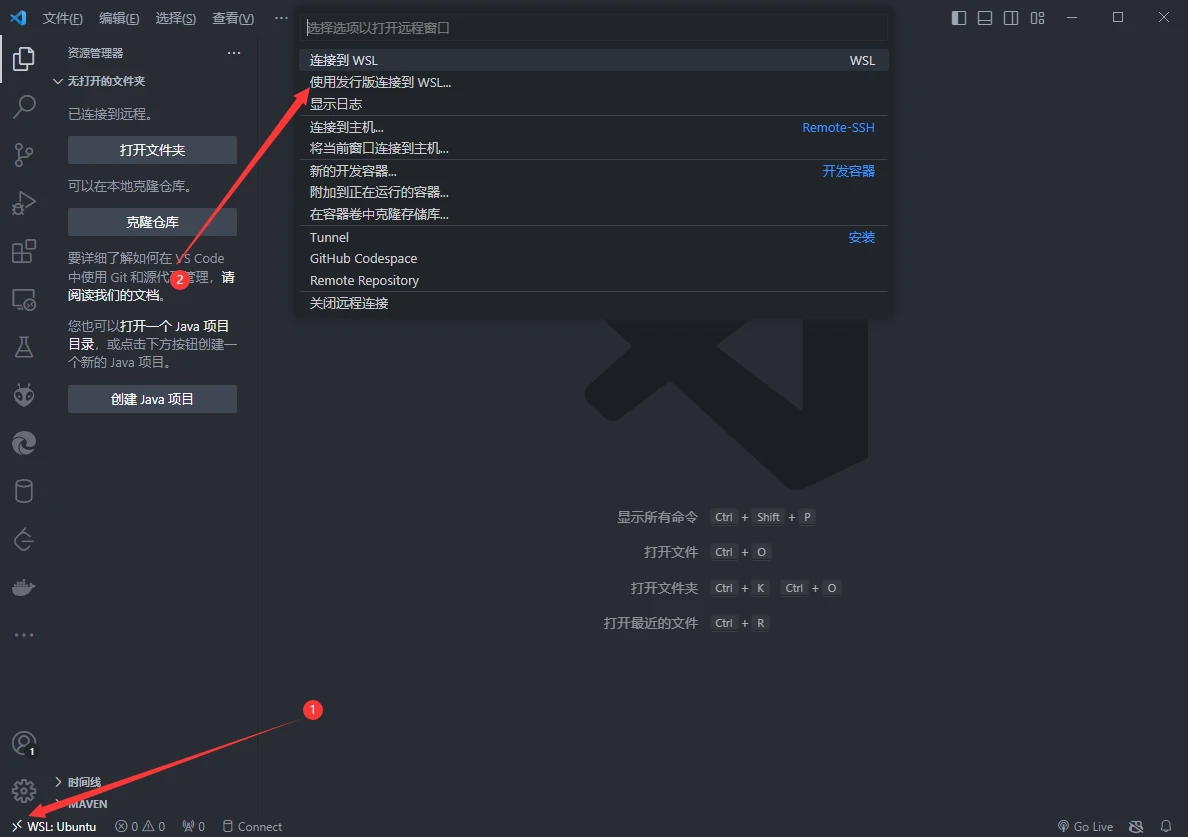The width and height of the screenshot is (1188, 837).
Task: Open the Manage gear icon
Action: [x=24, y=791]
